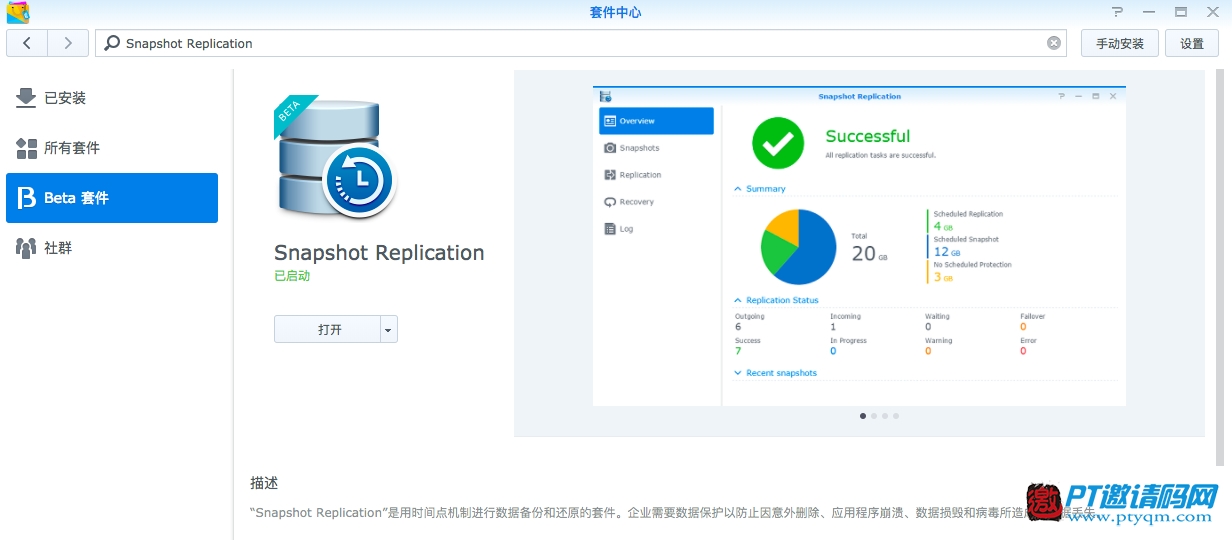The image size is (1232, 540).
Task: Click the magnifier search icon
Action: pos(112,43)
